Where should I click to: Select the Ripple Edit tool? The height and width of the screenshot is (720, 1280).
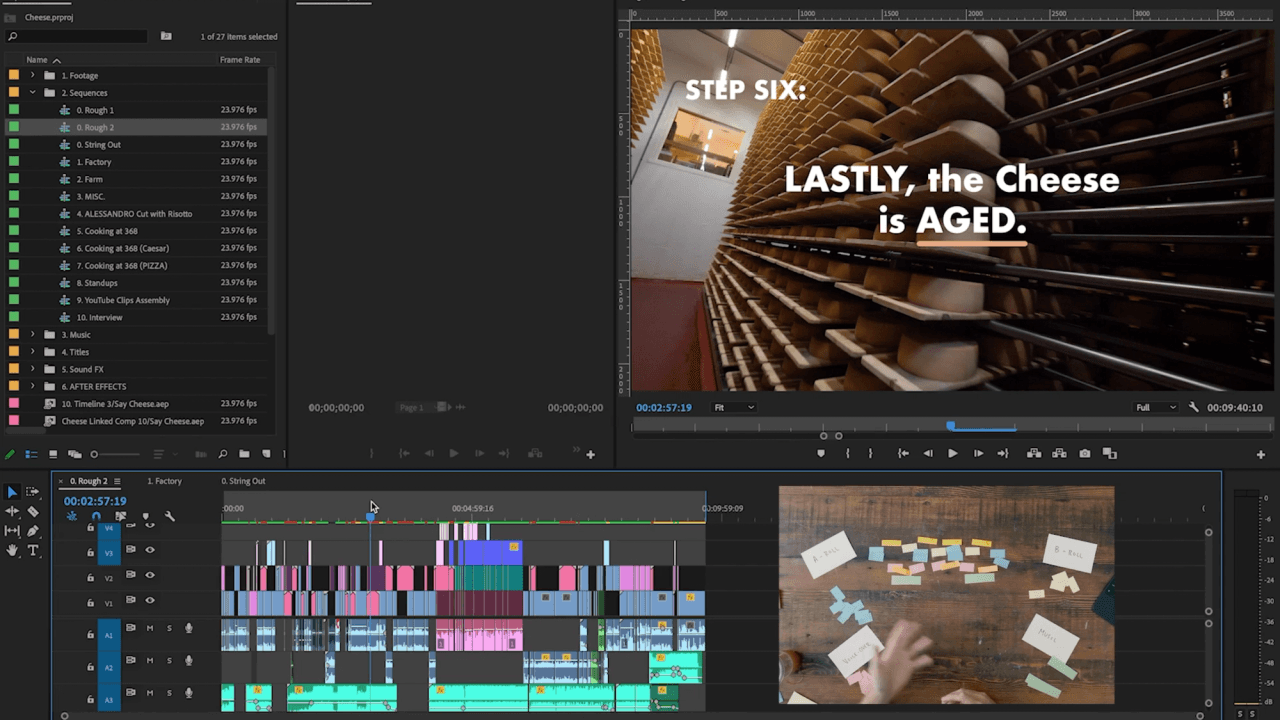(12, 511)
